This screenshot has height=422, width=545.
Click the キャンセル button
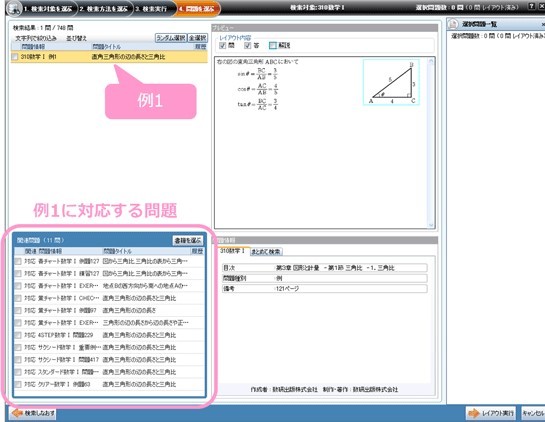pos(533,413)
